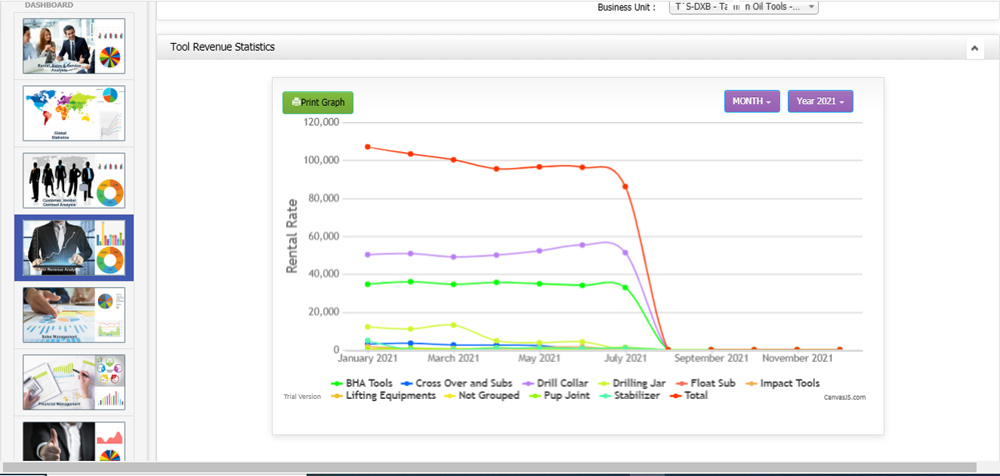This screenshot has width=1000, height=476.
Task: Click the Total line's January 2021 data point
Action: point(368,147)
